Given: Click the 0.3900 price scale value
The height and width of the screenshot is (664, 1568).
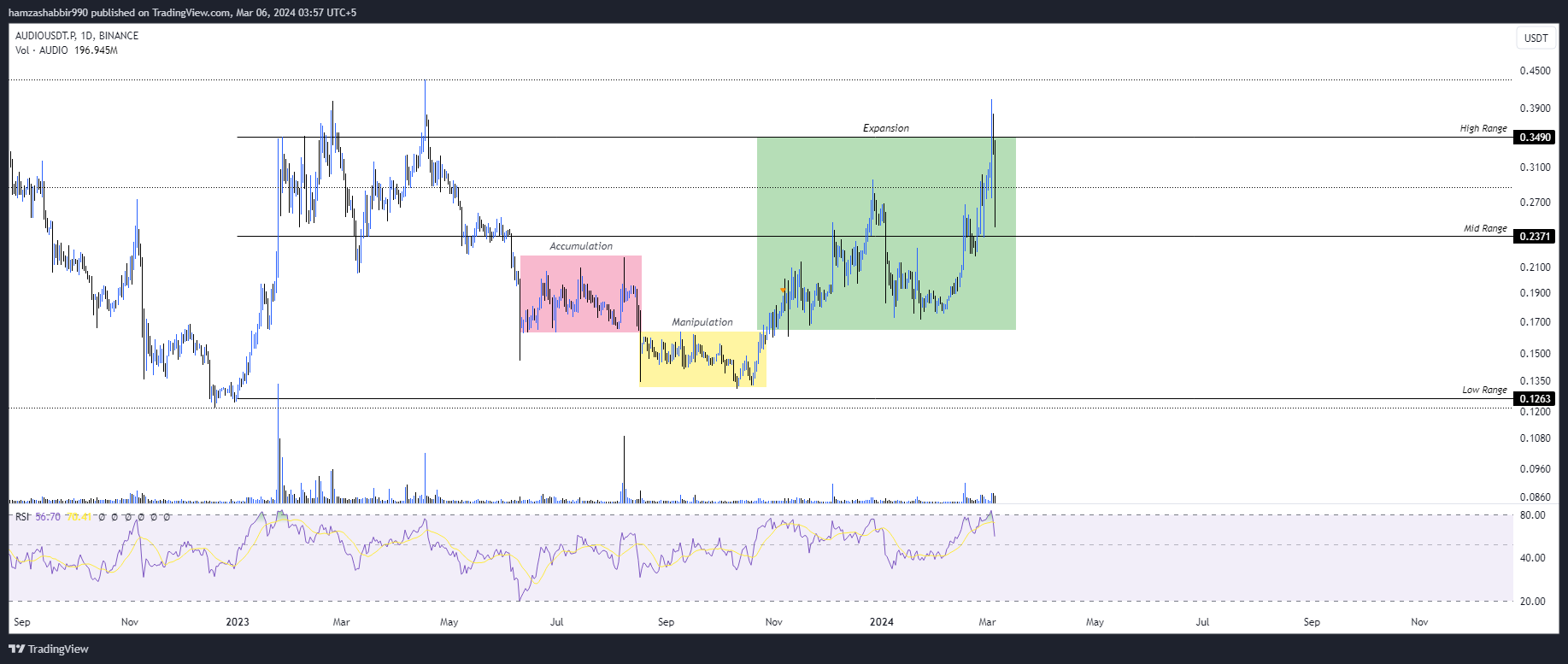Looking at the screenshot, I should [1535, 109].
